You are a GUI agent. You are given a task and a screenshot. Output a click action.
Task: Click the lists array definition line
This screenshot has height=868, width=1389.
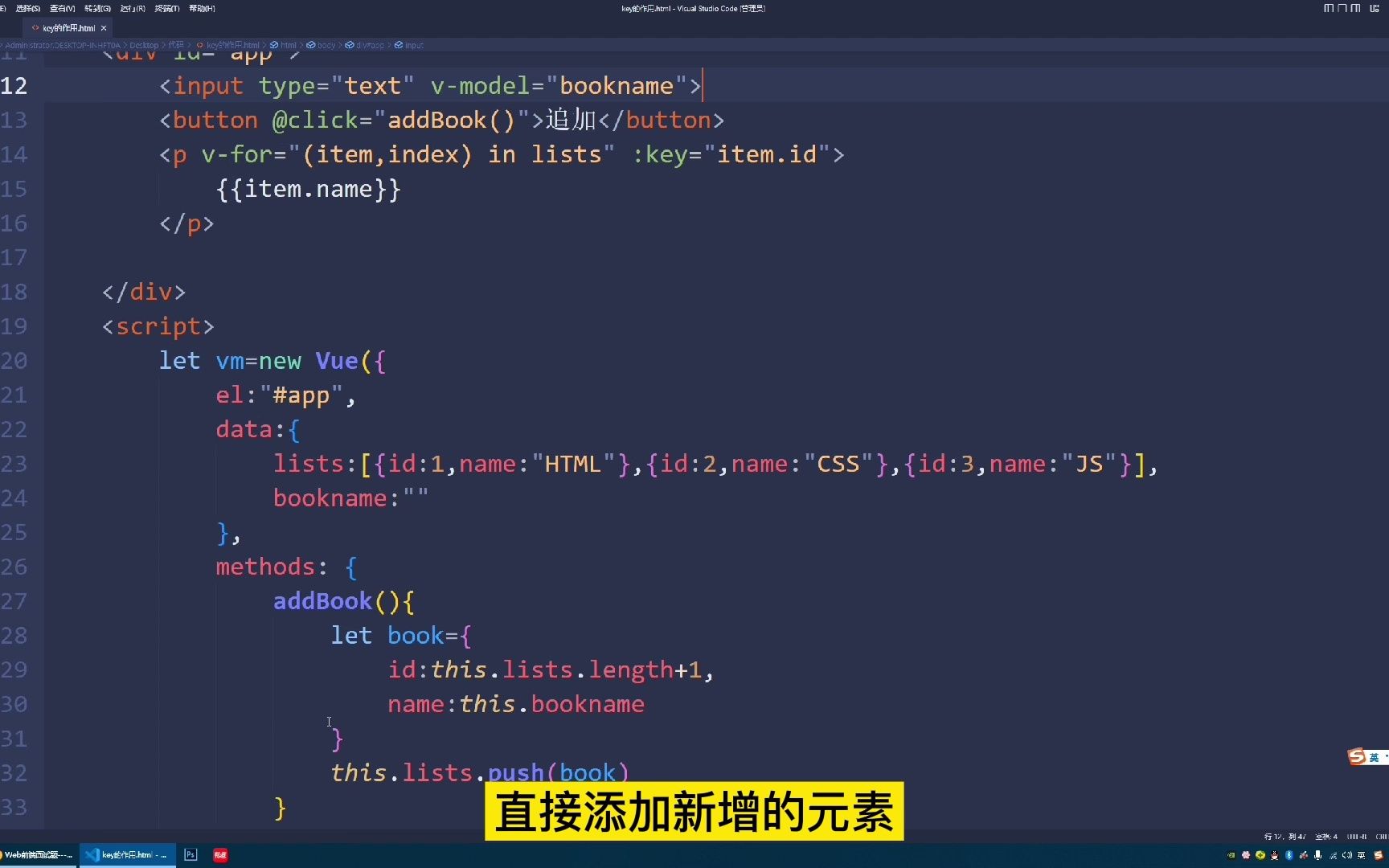click(x=715, y=465)
